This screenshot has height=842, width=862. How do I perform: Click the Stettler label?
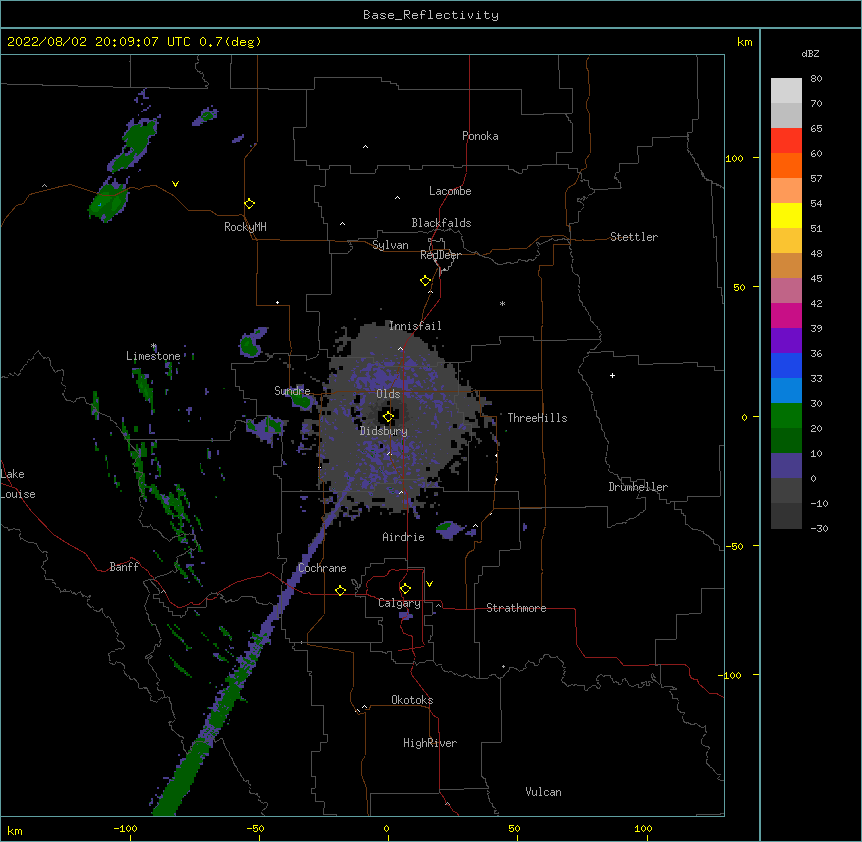pos(634,237)
